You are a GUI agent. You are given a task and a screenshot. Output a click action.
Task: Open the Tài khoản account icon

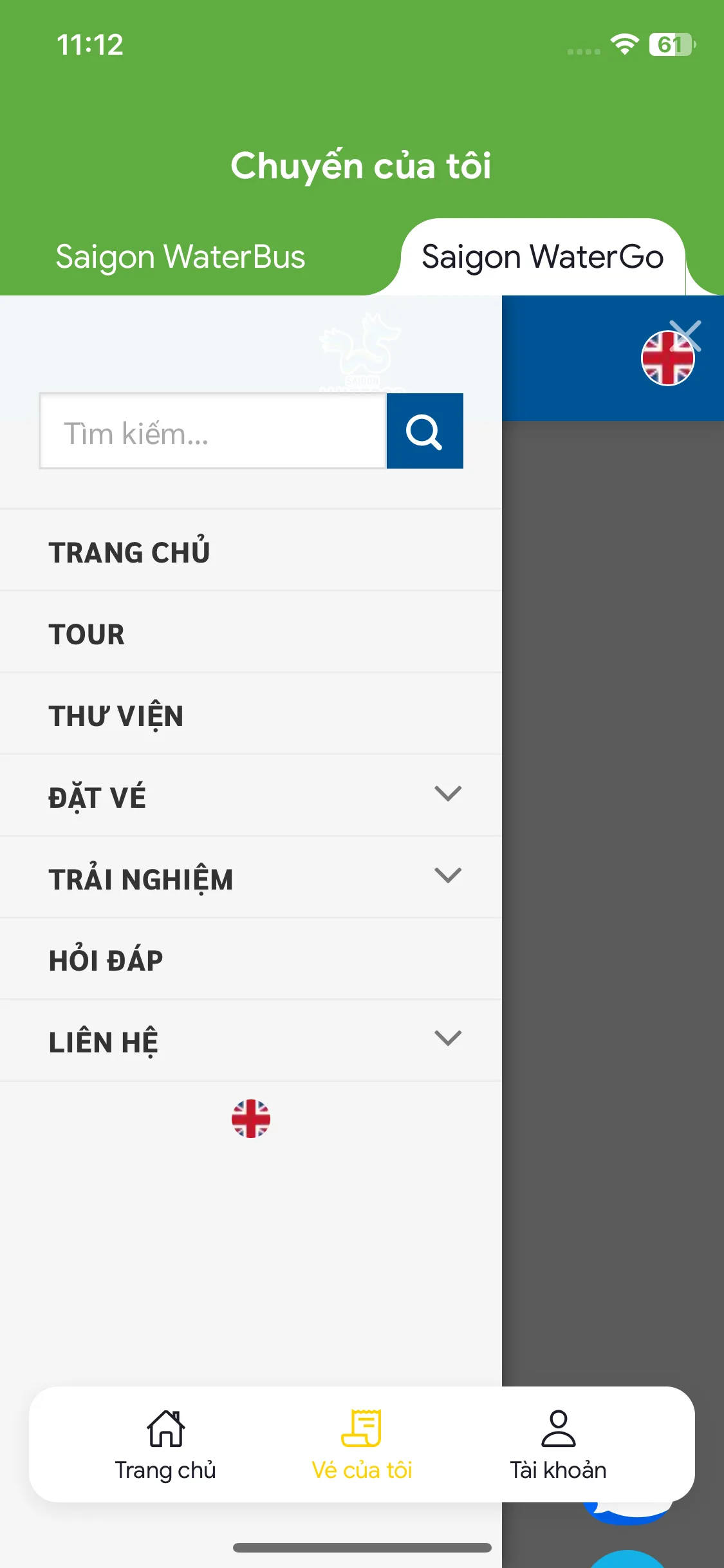pyautogui.click(x=558, y=1428)
